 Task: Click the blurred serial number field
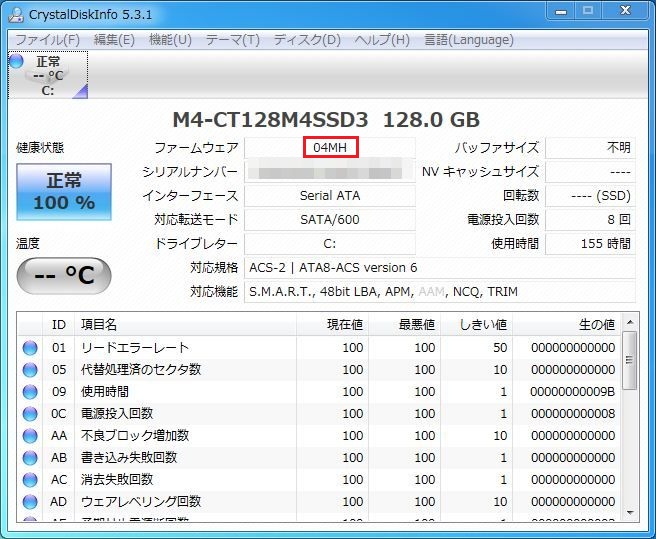(330, 172)
